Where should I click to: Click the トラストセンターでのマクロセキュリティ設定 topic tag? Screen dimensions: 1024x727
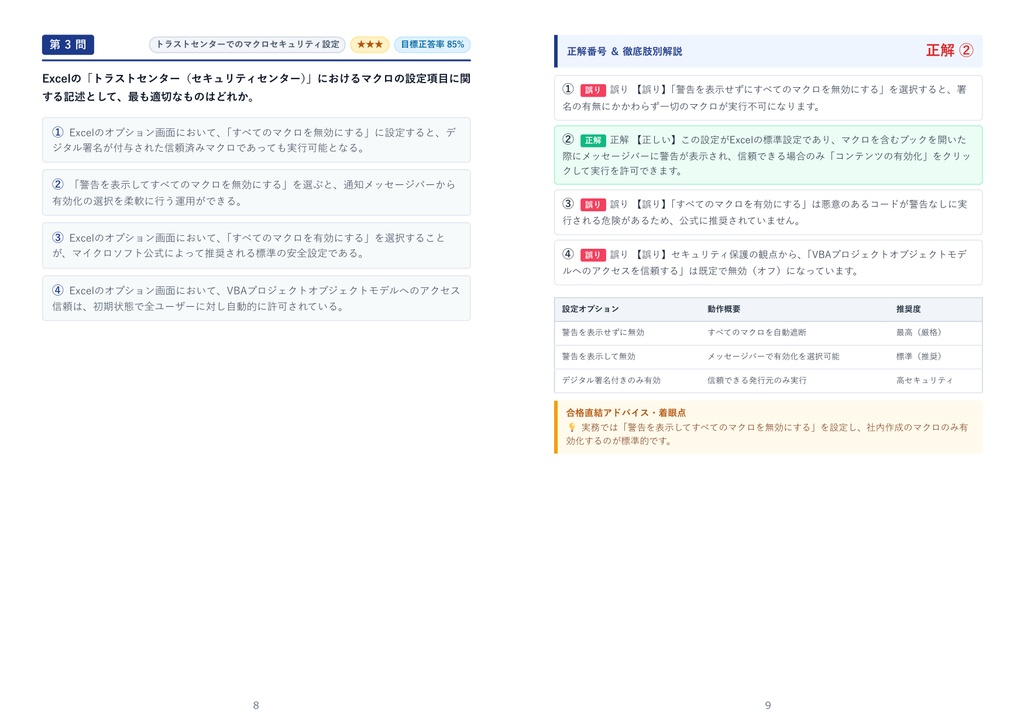[248, 44]
